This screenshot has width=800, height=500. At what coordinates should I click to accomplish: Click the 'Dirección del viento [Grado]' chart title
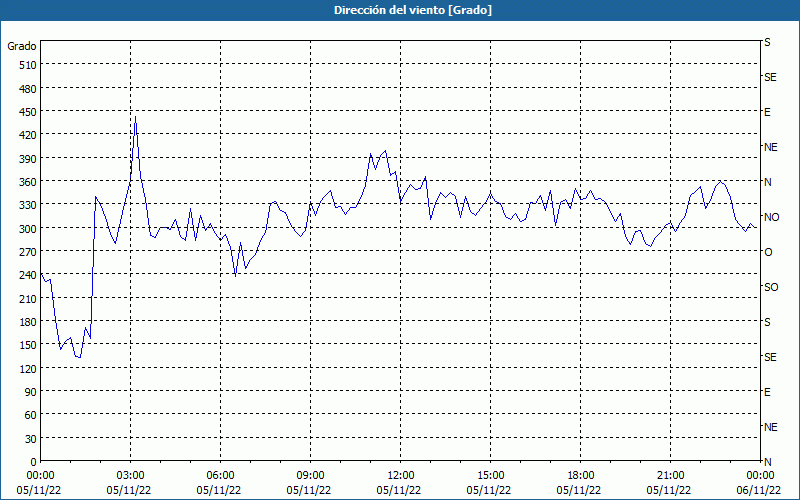[413, 10]
